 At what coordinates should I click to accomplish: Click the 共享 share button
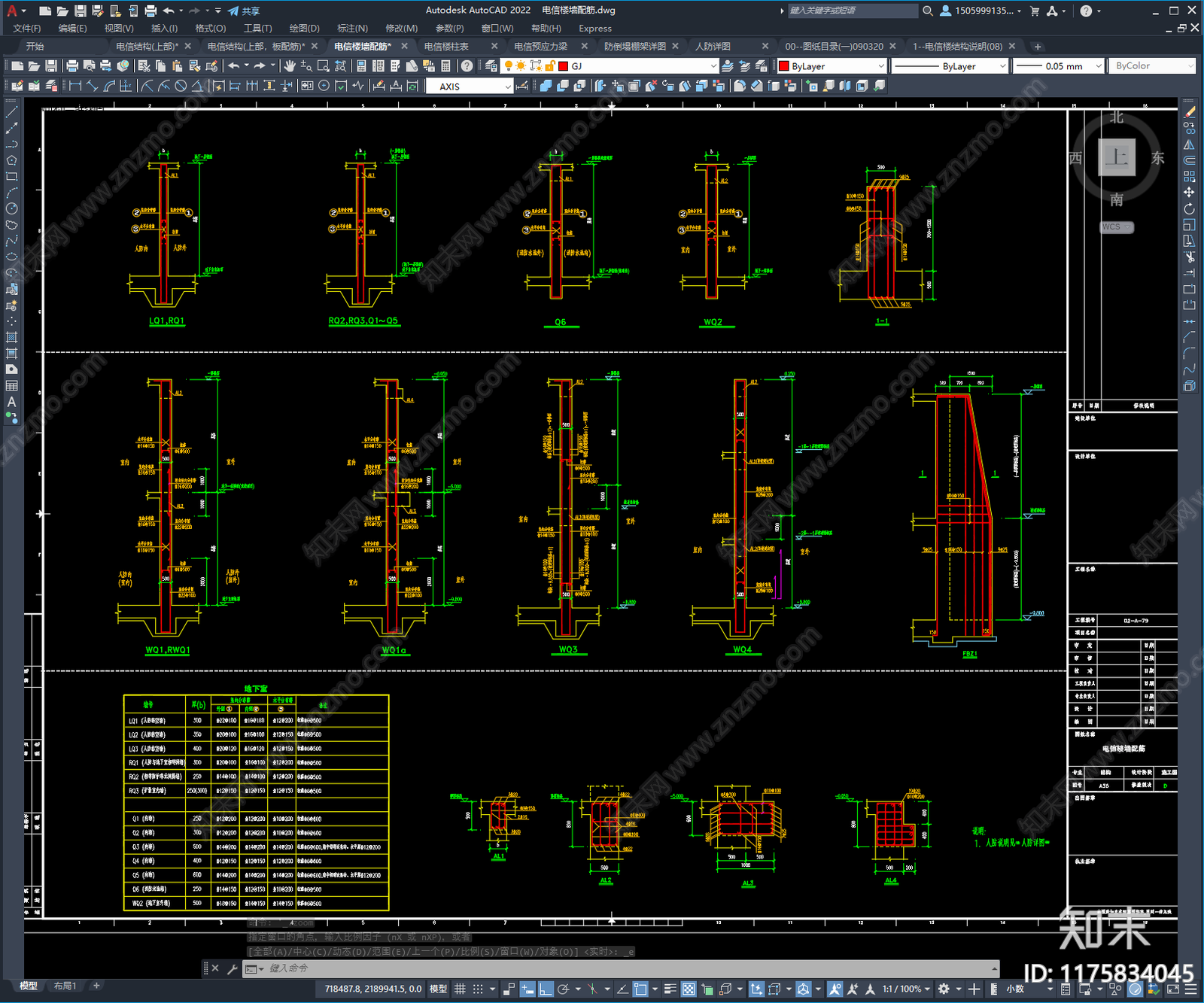pyautogui.click(x=244, y=11)
